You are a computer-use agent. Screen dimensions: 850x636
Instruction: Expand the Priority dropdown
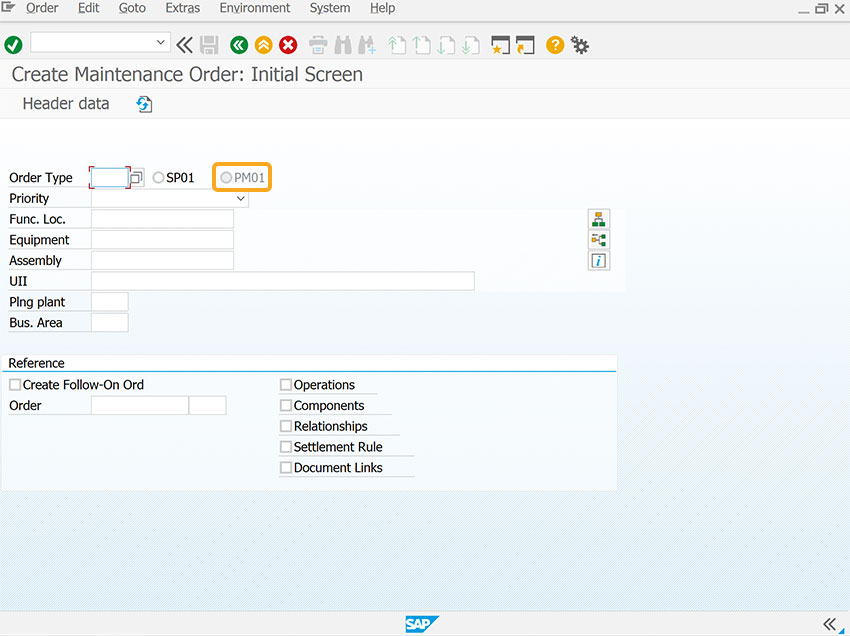(241, 198)
